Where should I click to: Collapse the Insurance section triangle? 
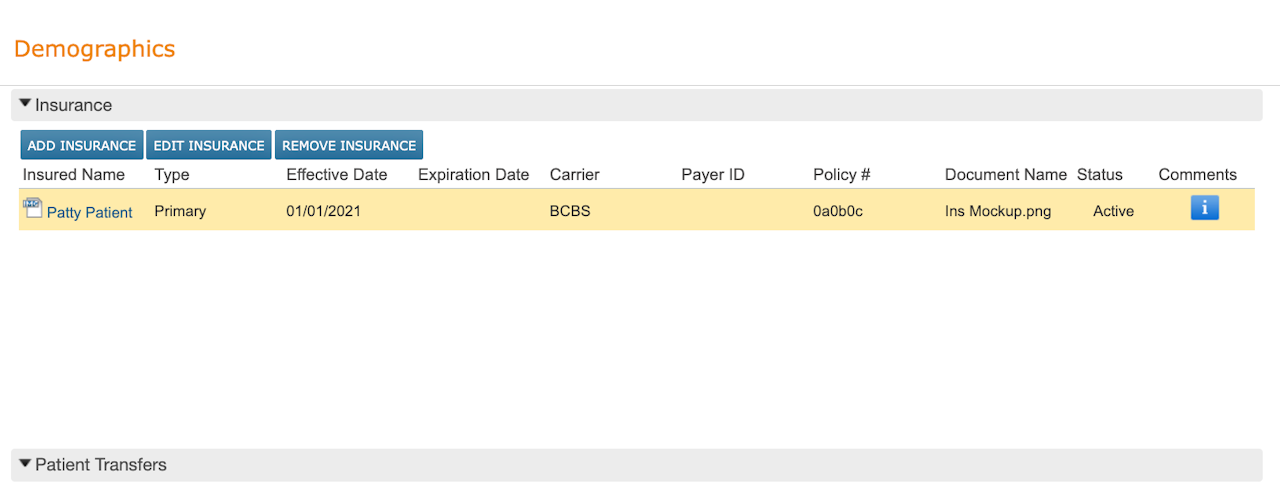click(26, 104)
